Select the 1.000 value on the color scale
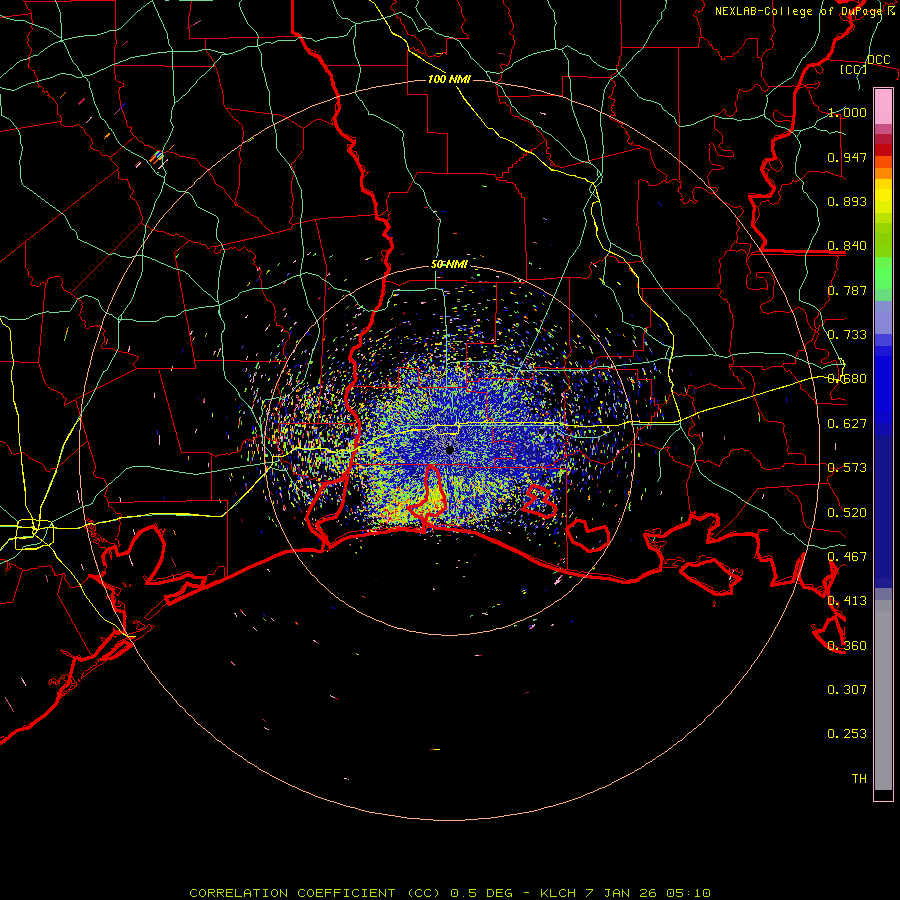 tap(847, 112)
